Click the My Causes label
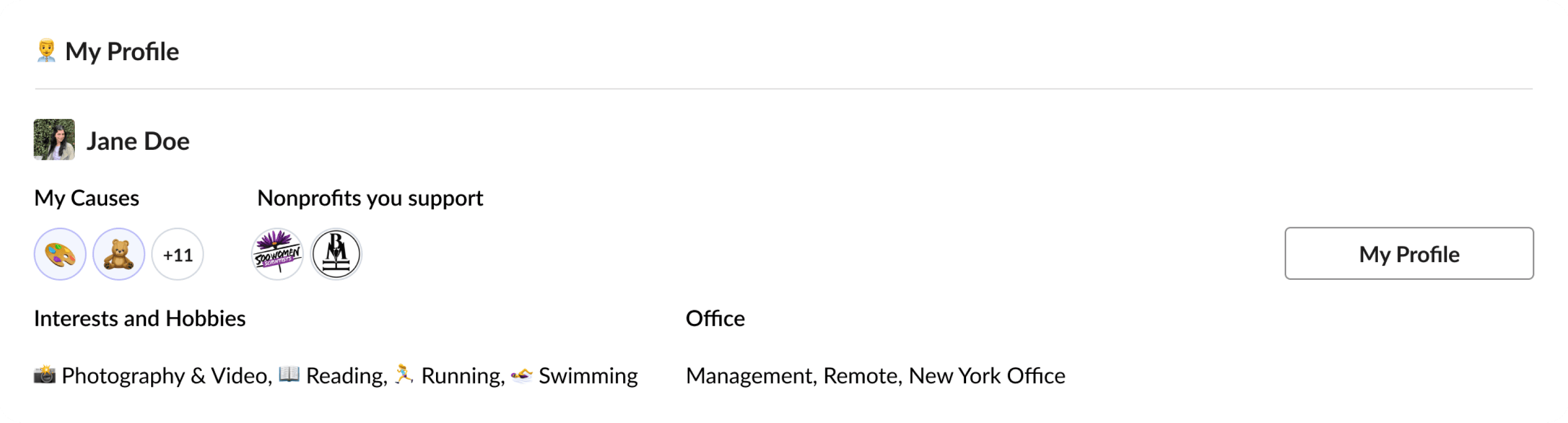The height and width of the screenshot is (423, 1568). click(x=86, y=198)
